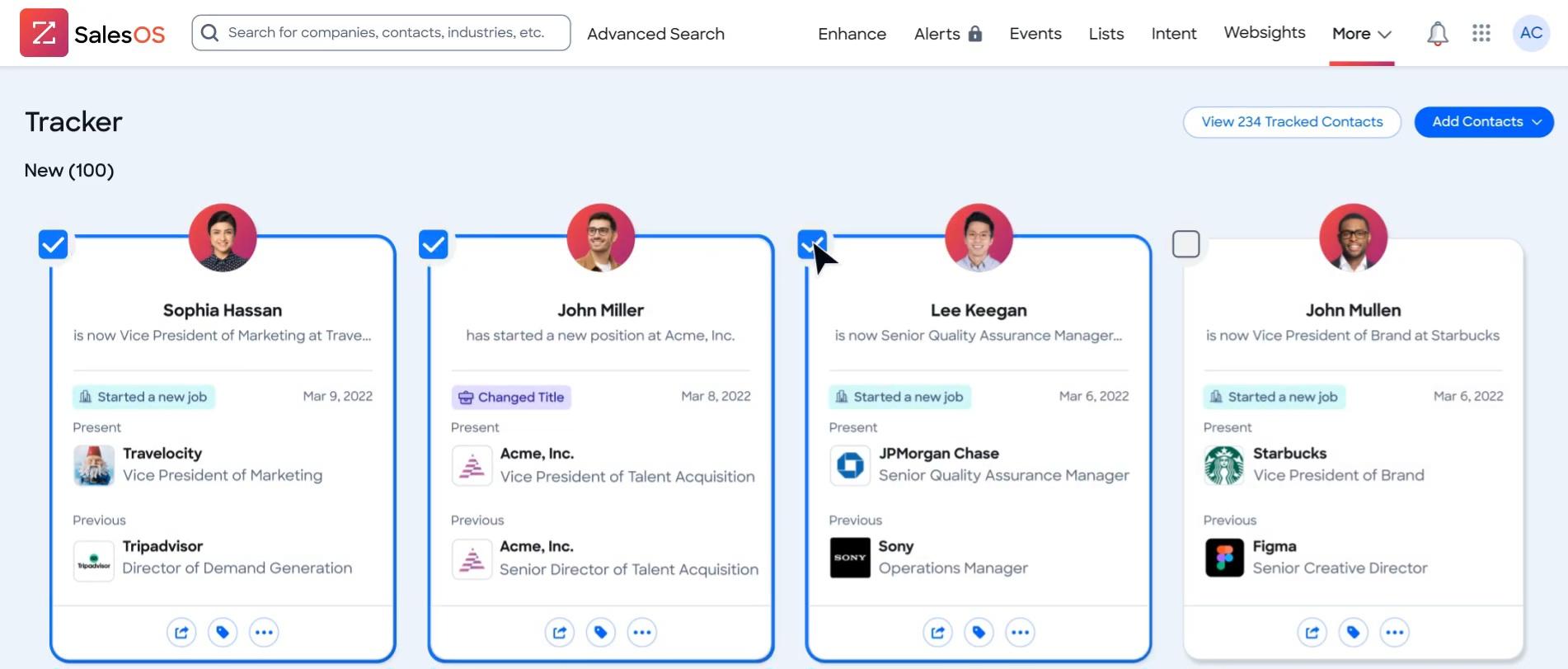Click the Mar 8, 2022 date
This screenshot has height=669, width=1568.
716,396
